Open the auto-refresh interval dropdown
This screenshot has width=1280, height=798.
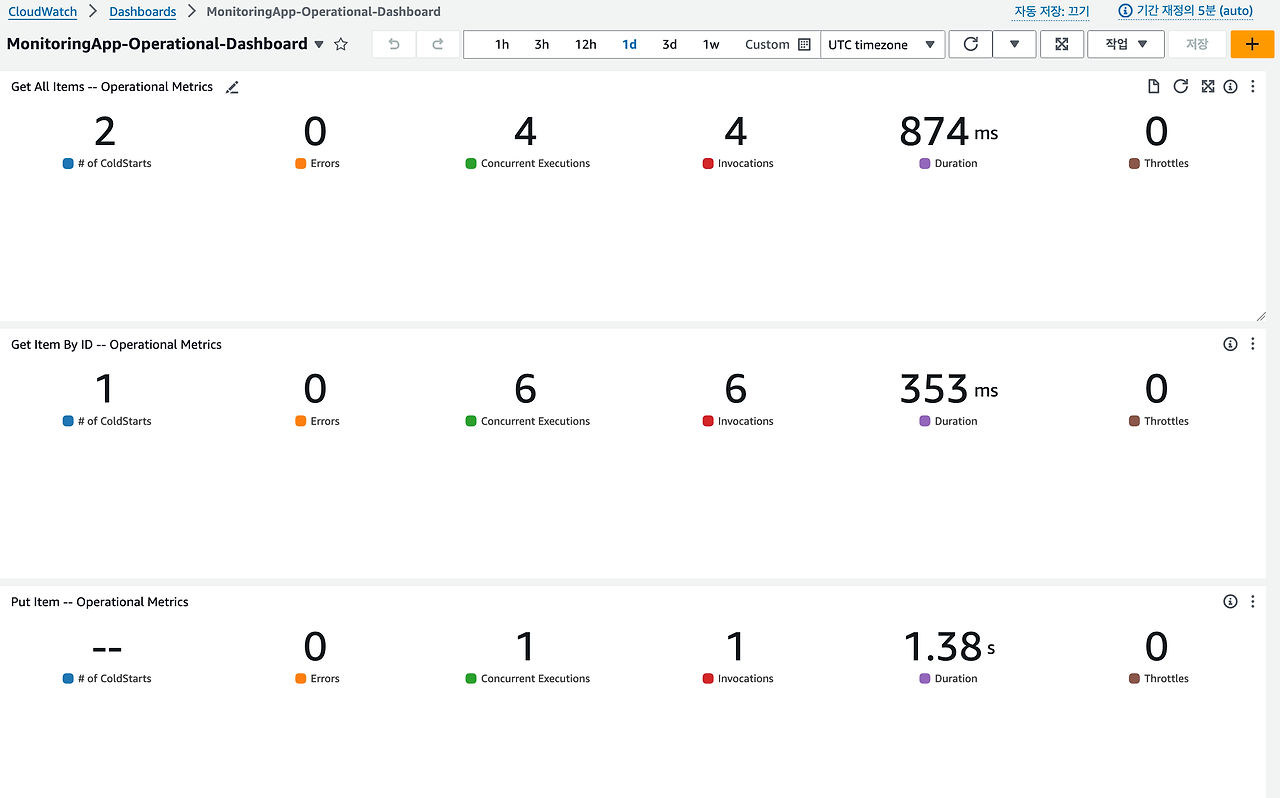click(1013, 44)
